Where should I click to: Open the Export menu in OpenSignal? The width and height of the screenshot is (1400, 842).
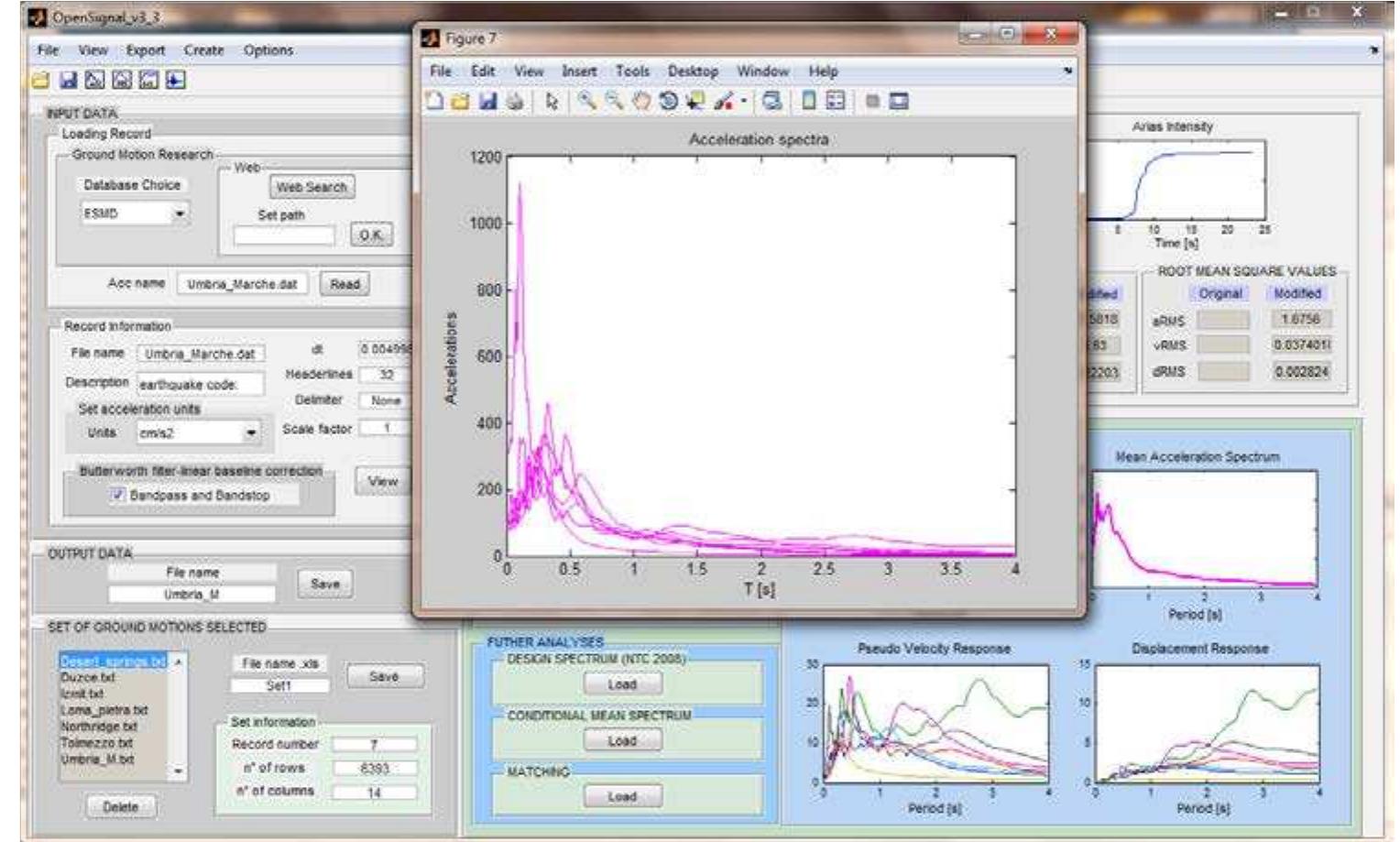tap(146, 50)
